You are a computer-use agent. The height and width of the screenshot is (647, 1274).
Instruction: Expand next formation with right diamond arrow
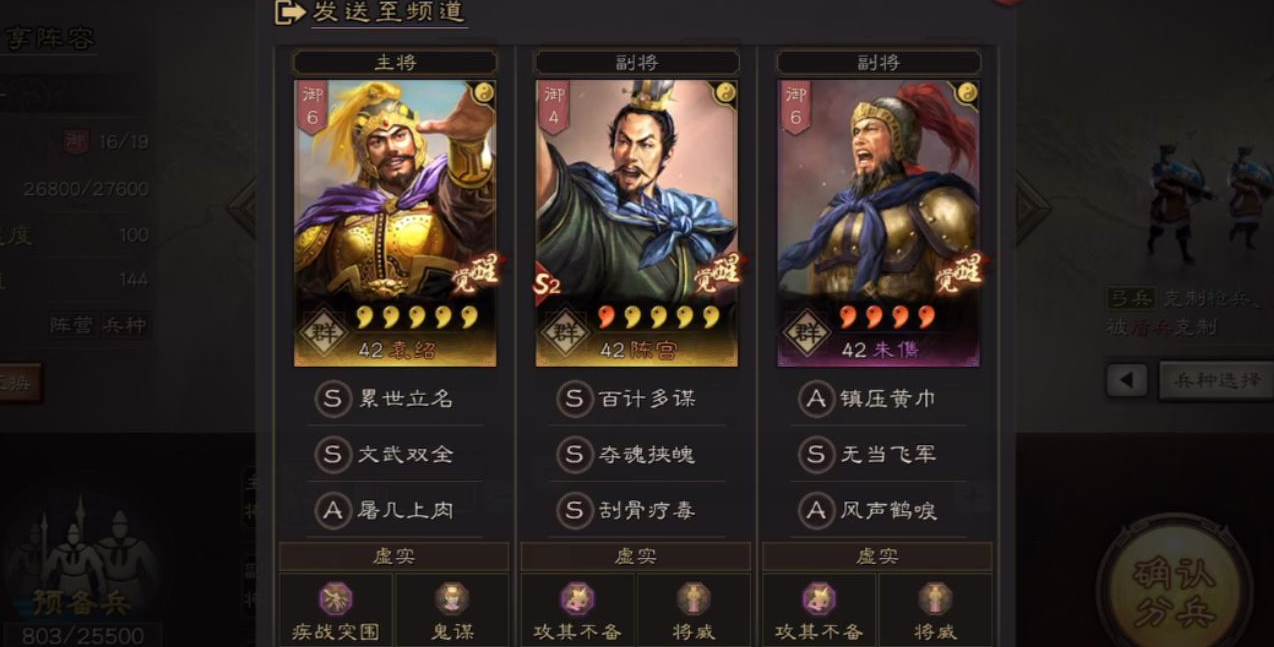pos(1032,208)
